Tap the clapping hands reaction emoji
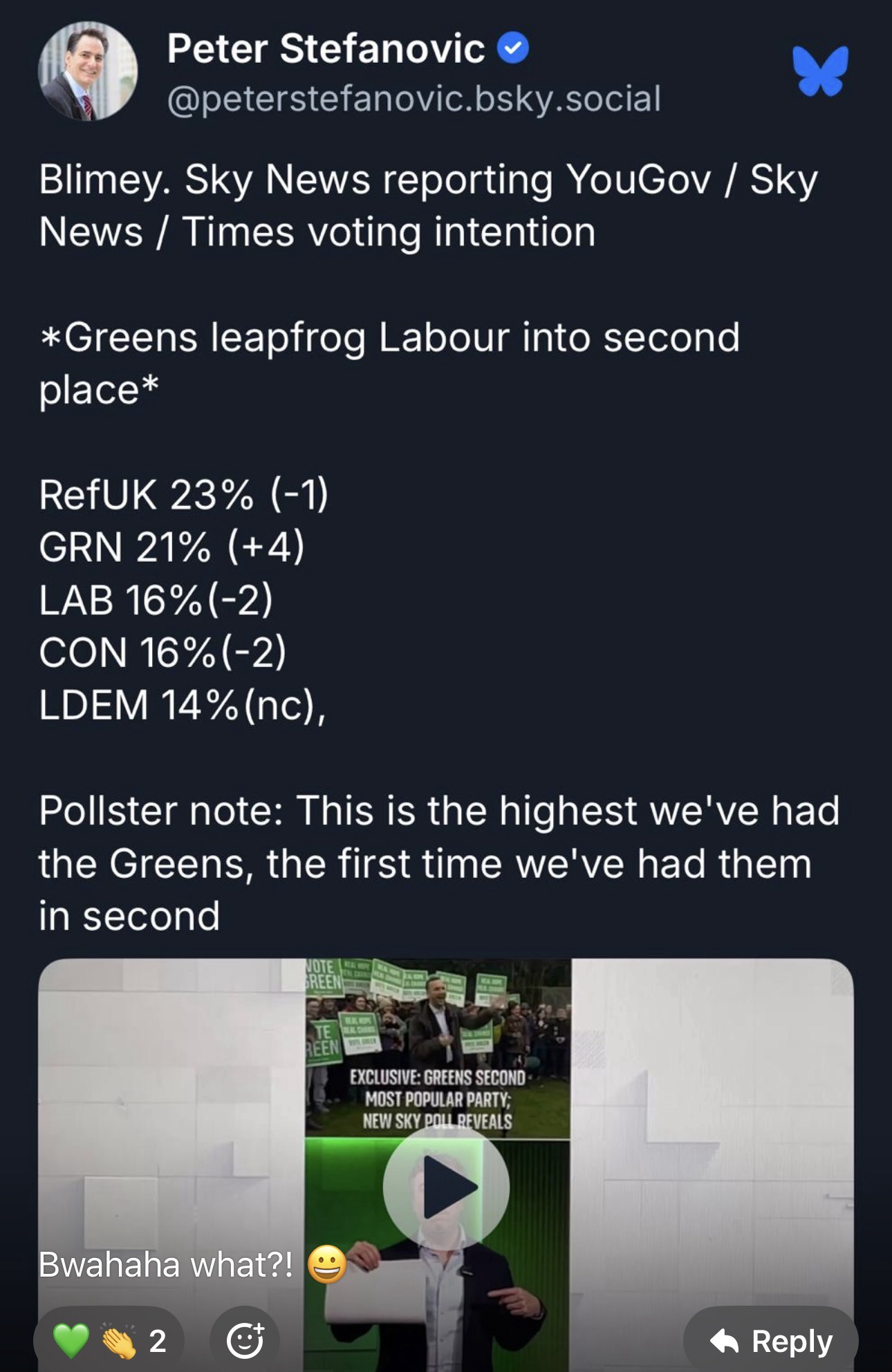This screenshot has height=1372, width=892. click(118, 1342)
